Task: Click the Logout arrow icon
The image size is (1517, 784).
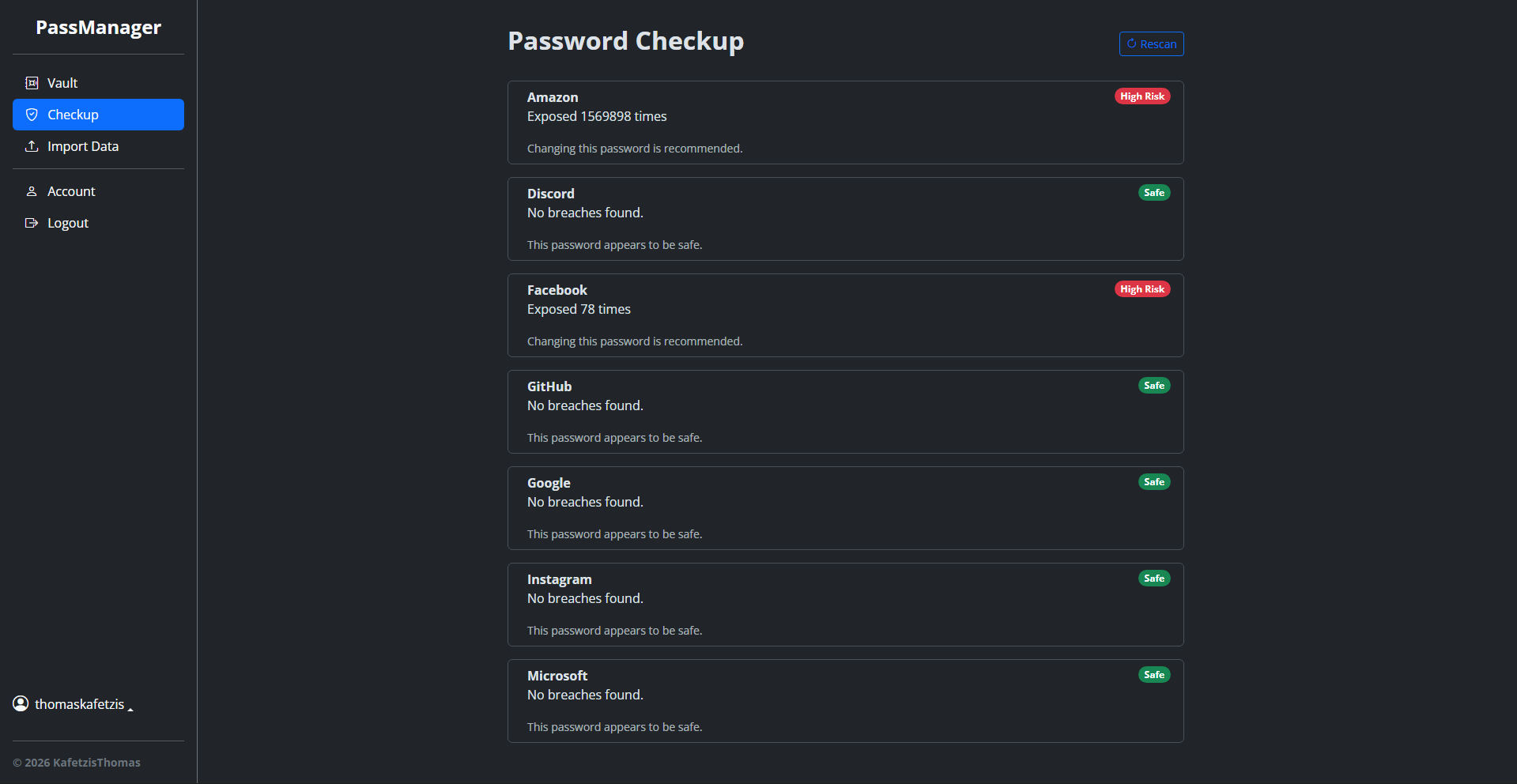Action: 32,223
